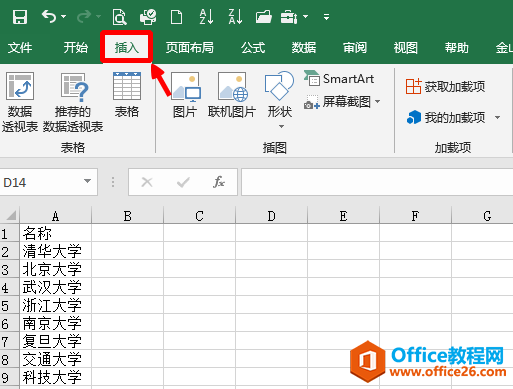
Task: Select column F header
Action: pos(415,216)
